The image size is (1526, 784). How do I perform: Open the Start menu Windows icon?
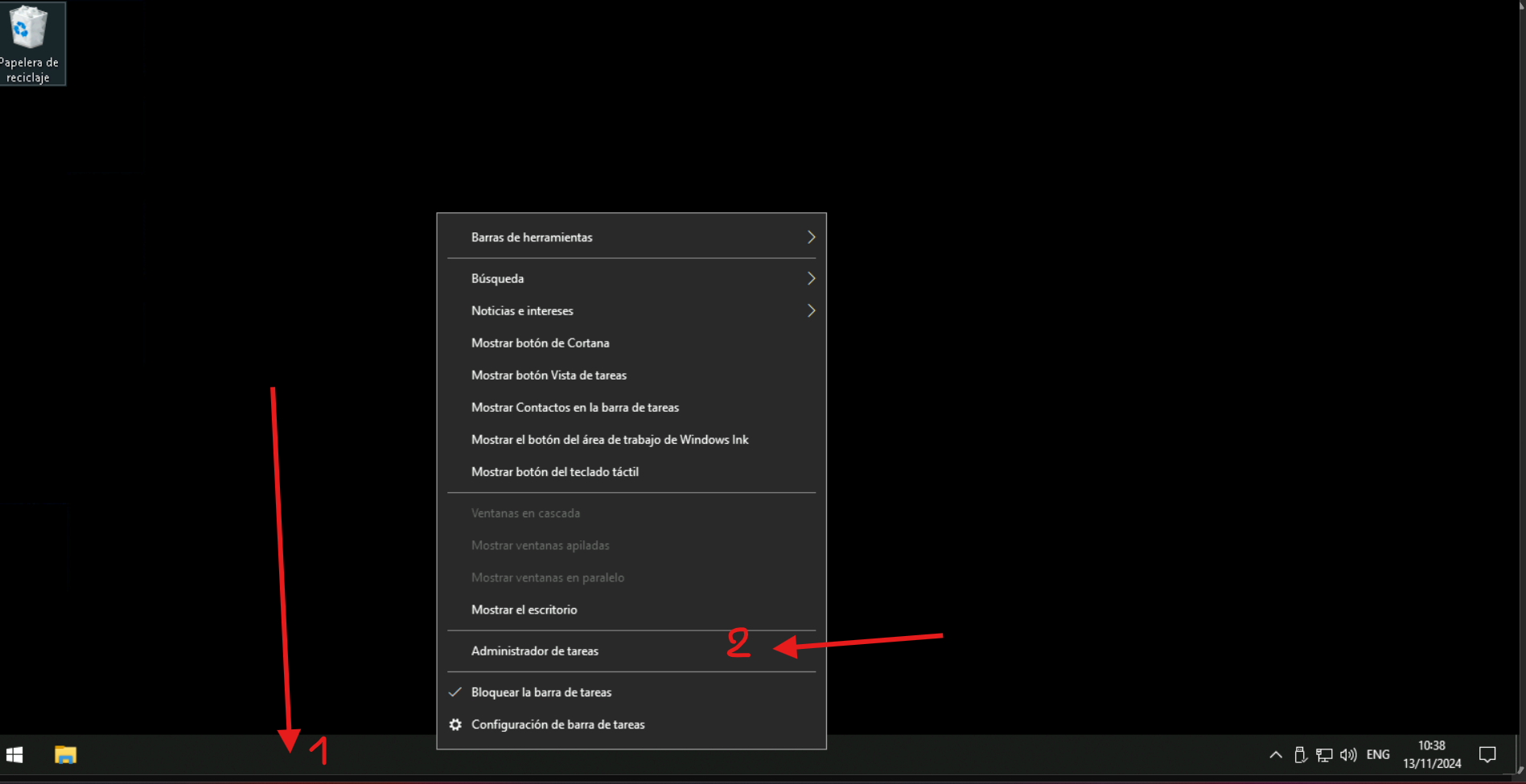coord(14,755)
